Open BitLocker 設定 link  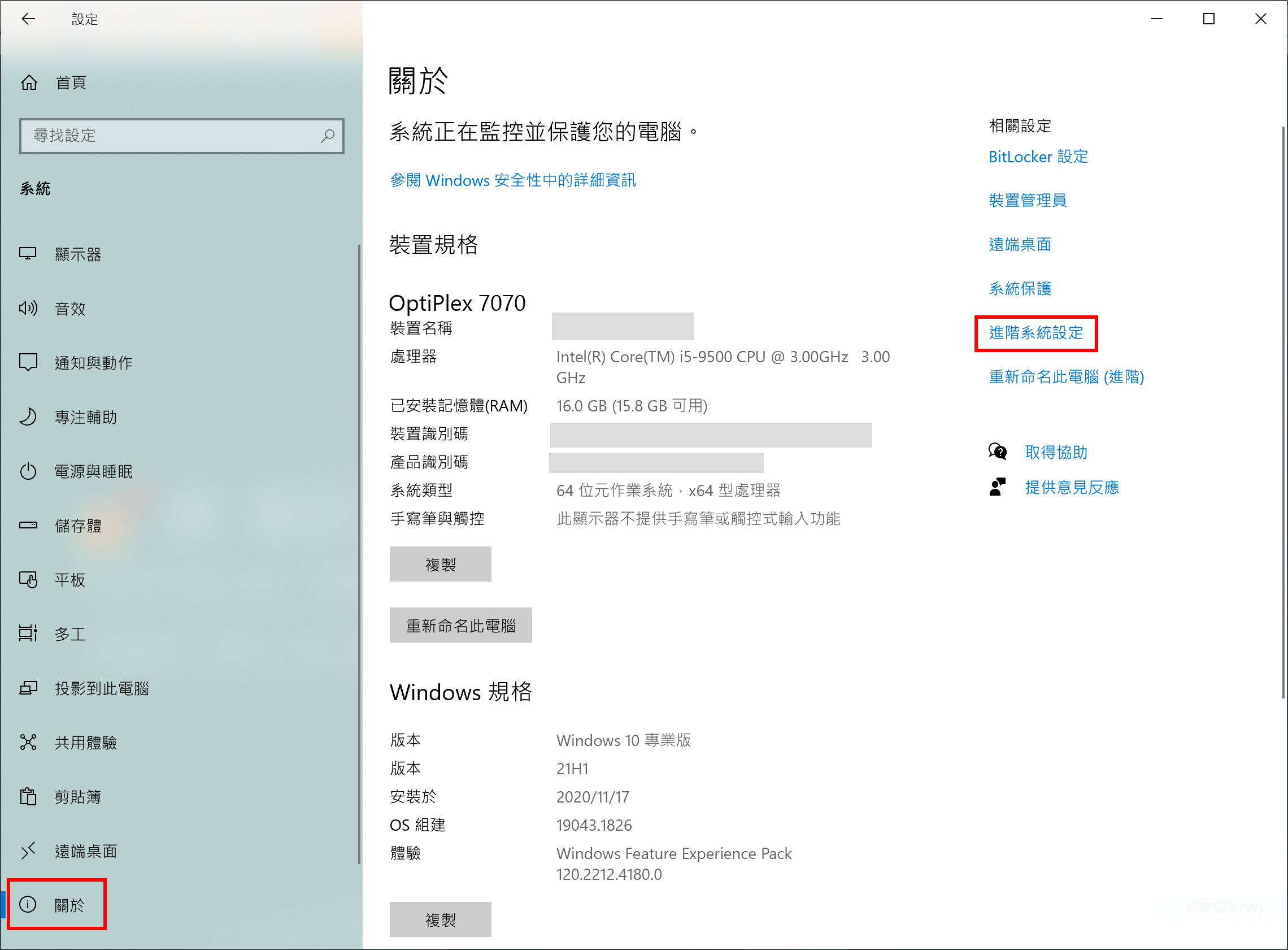(1038, 157)
